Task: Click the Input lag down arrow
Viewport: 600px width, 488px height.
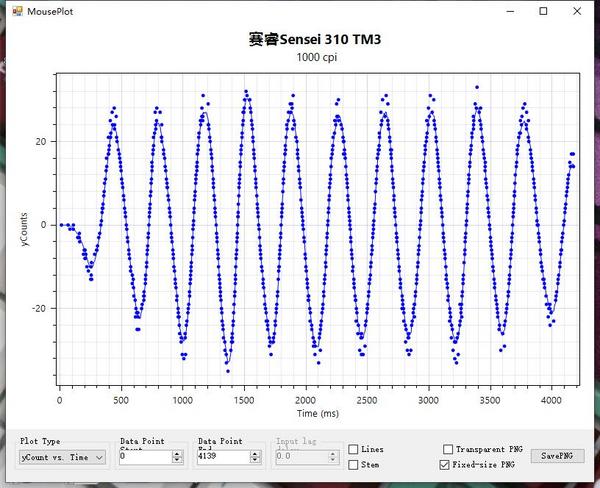Action: click(x=333, y=459)
